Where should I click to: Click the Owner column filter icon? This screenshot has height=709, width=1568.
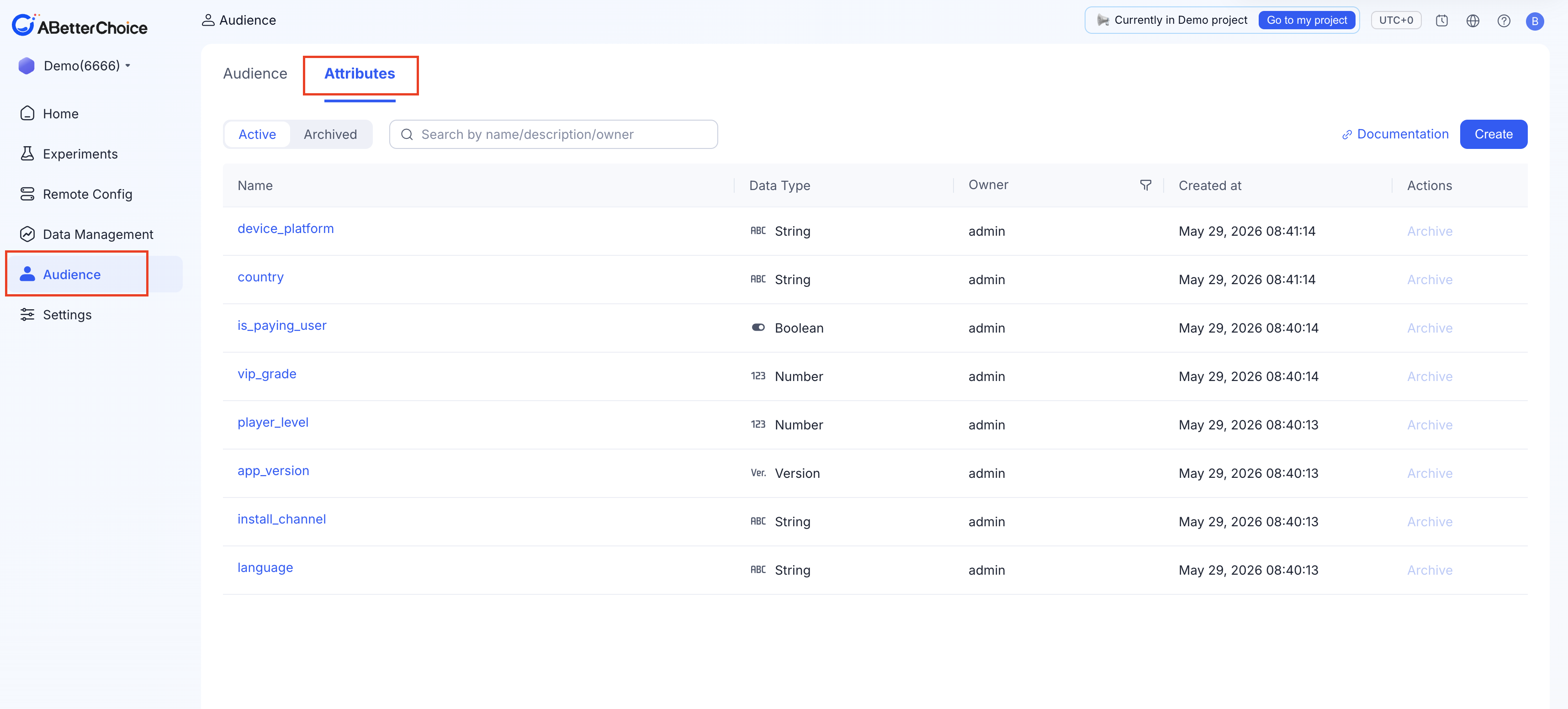pyautogui.click(x=1145, y=185)
